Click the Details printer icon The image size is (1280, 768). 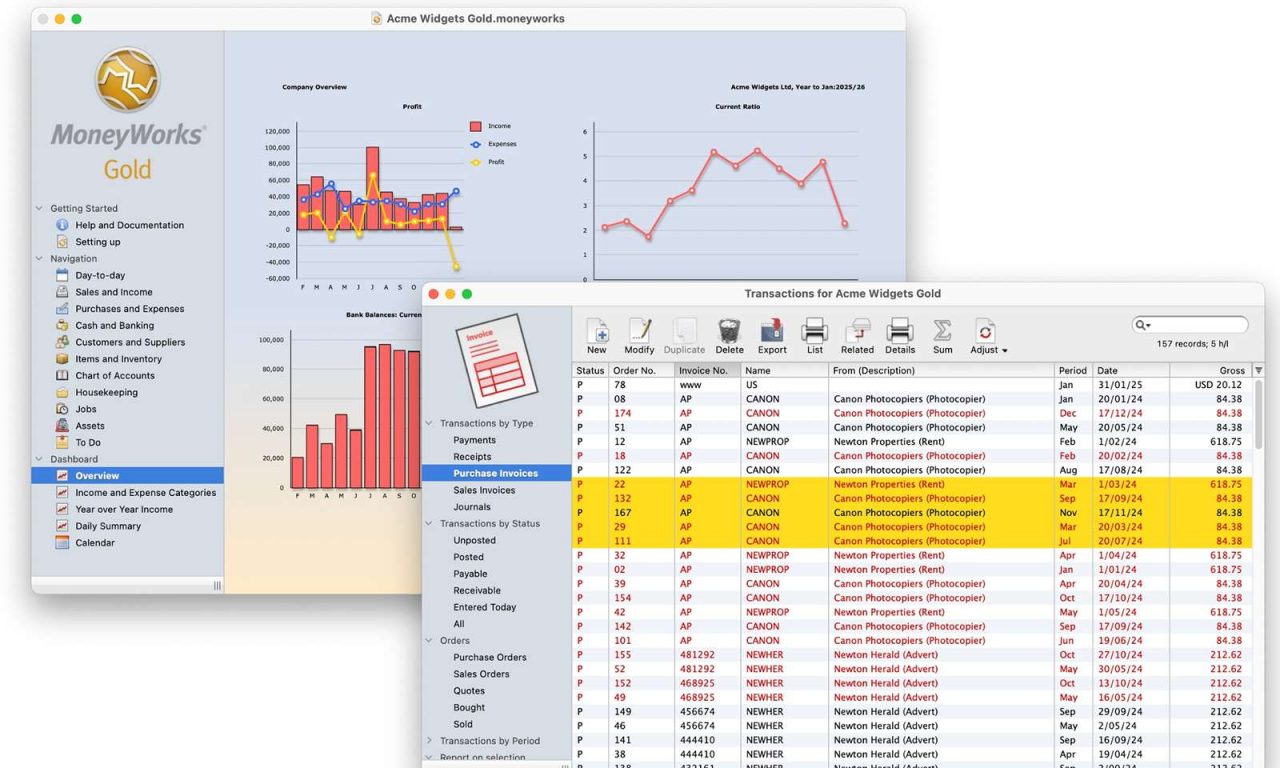point(900,331)
